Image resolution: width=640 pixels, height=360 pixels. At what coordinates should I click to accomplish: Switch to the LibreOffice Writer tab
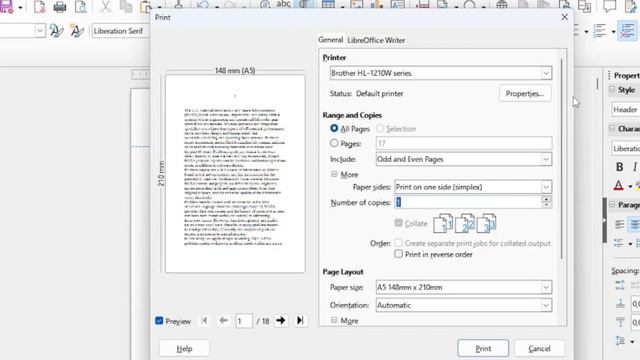[376, 40]
